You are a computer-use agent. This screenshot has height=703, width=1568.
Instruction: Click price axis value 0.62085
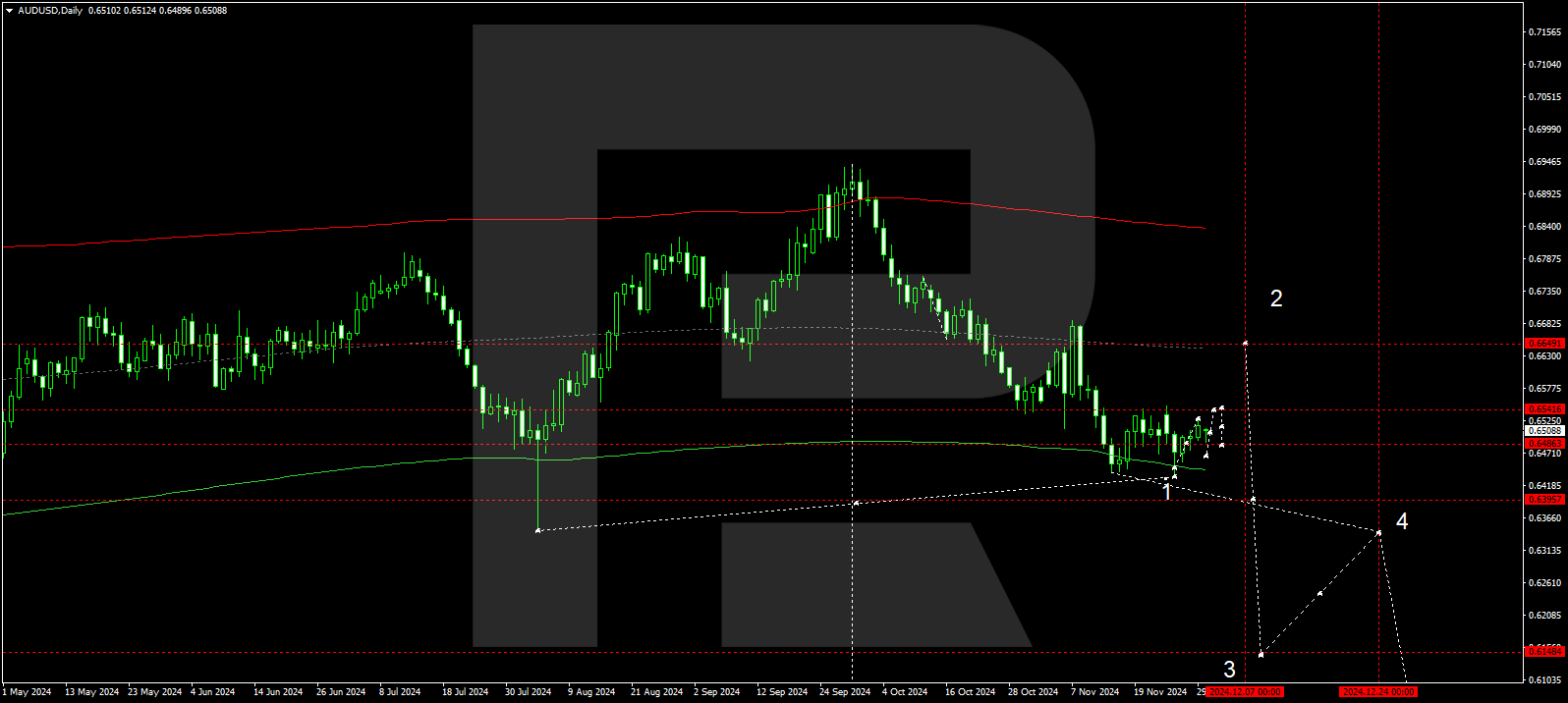point(1544,616)
